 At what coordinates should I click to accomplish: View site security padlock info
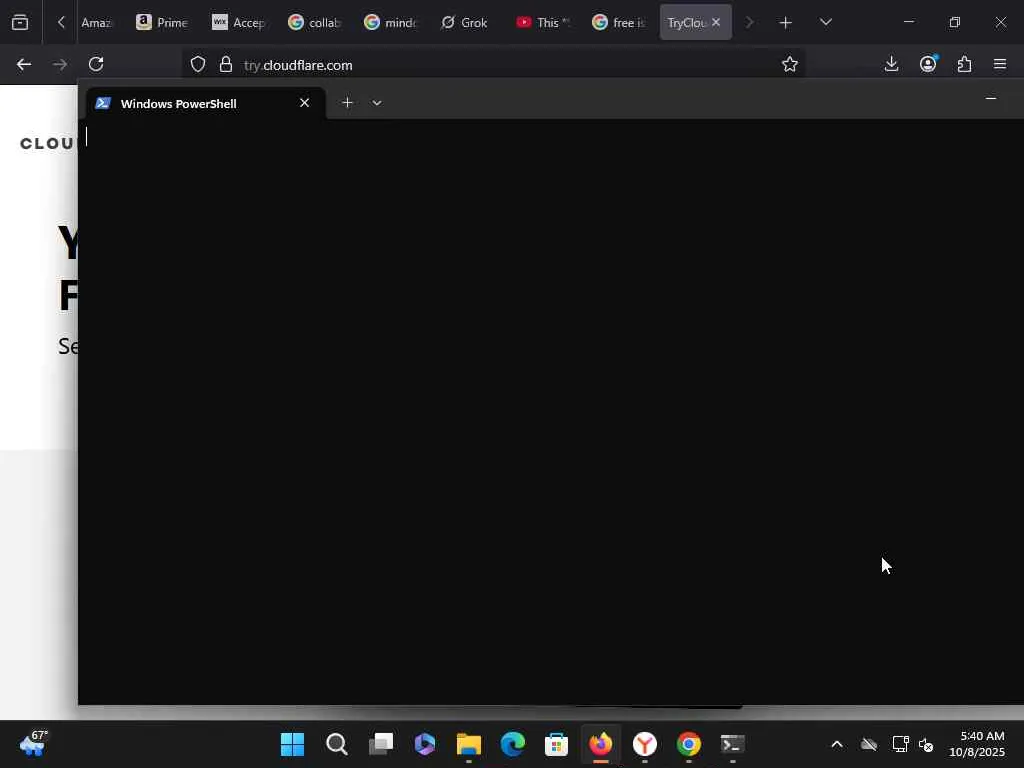226,64
